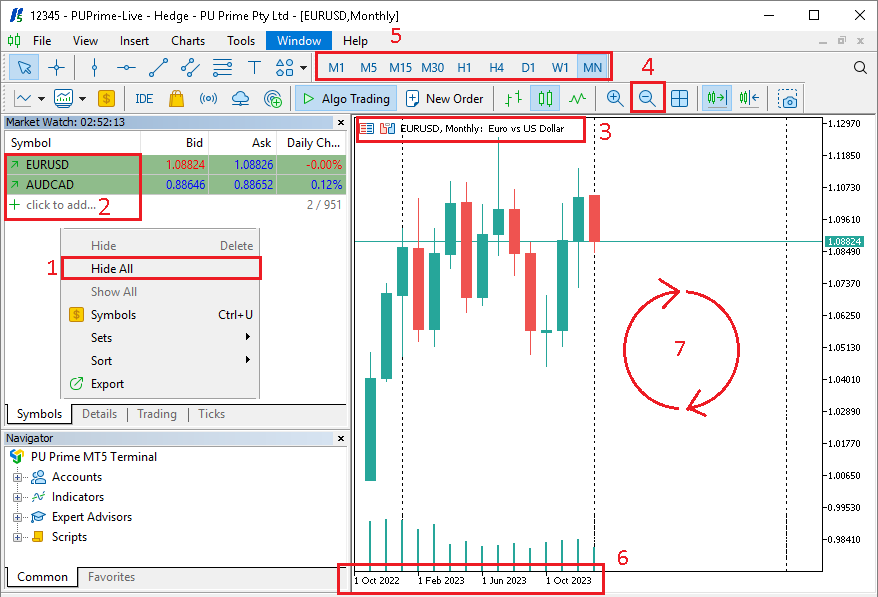
Task: Open the drawing shapes dropdown arrow
Action: pyautogui.click(x=303, y=68)
